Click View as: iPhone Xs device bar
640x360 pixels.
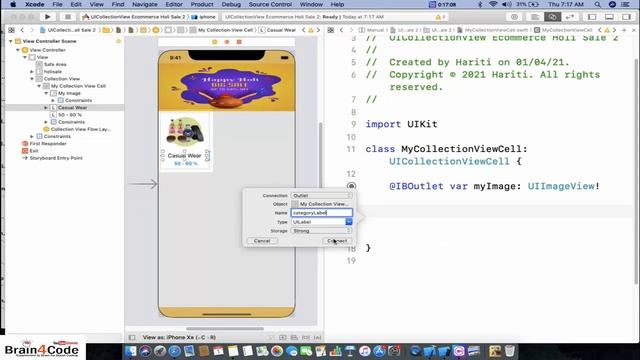pyautogui.click(x=179, y=338)
